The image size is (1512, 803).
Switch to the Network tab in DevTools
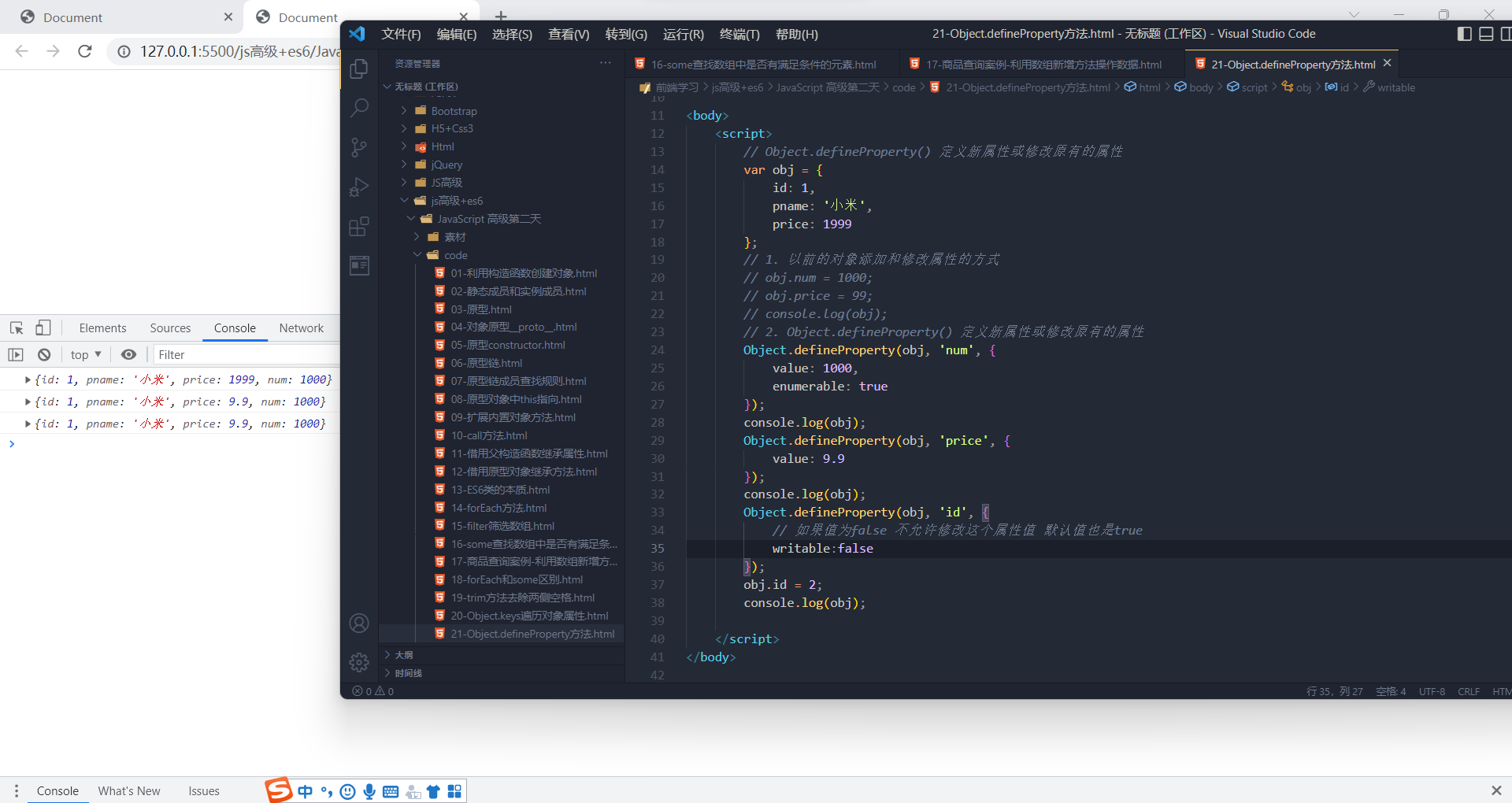[302, 327]
